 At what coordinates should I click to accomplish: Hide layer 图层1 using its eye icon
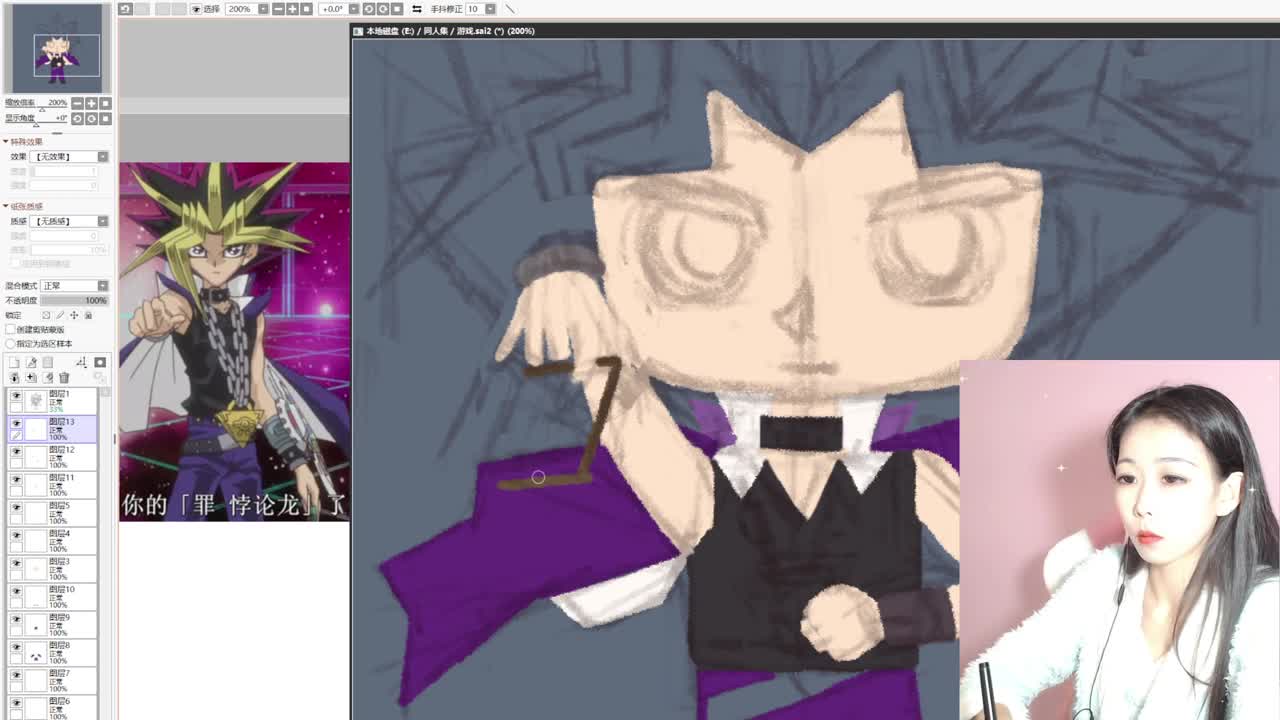click(x=16, y=396)
